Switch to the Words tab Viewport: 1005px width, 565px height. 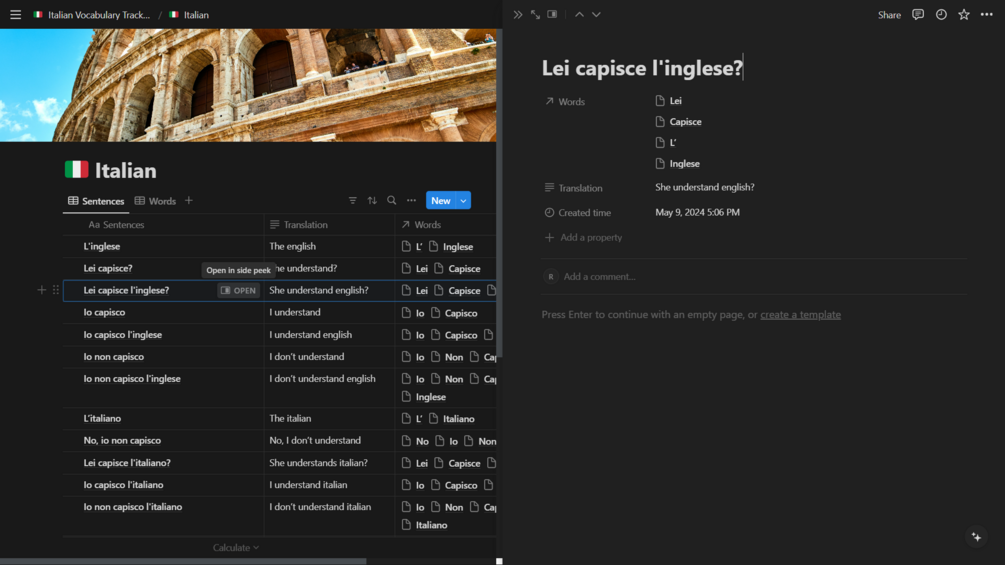coord(155,201)
